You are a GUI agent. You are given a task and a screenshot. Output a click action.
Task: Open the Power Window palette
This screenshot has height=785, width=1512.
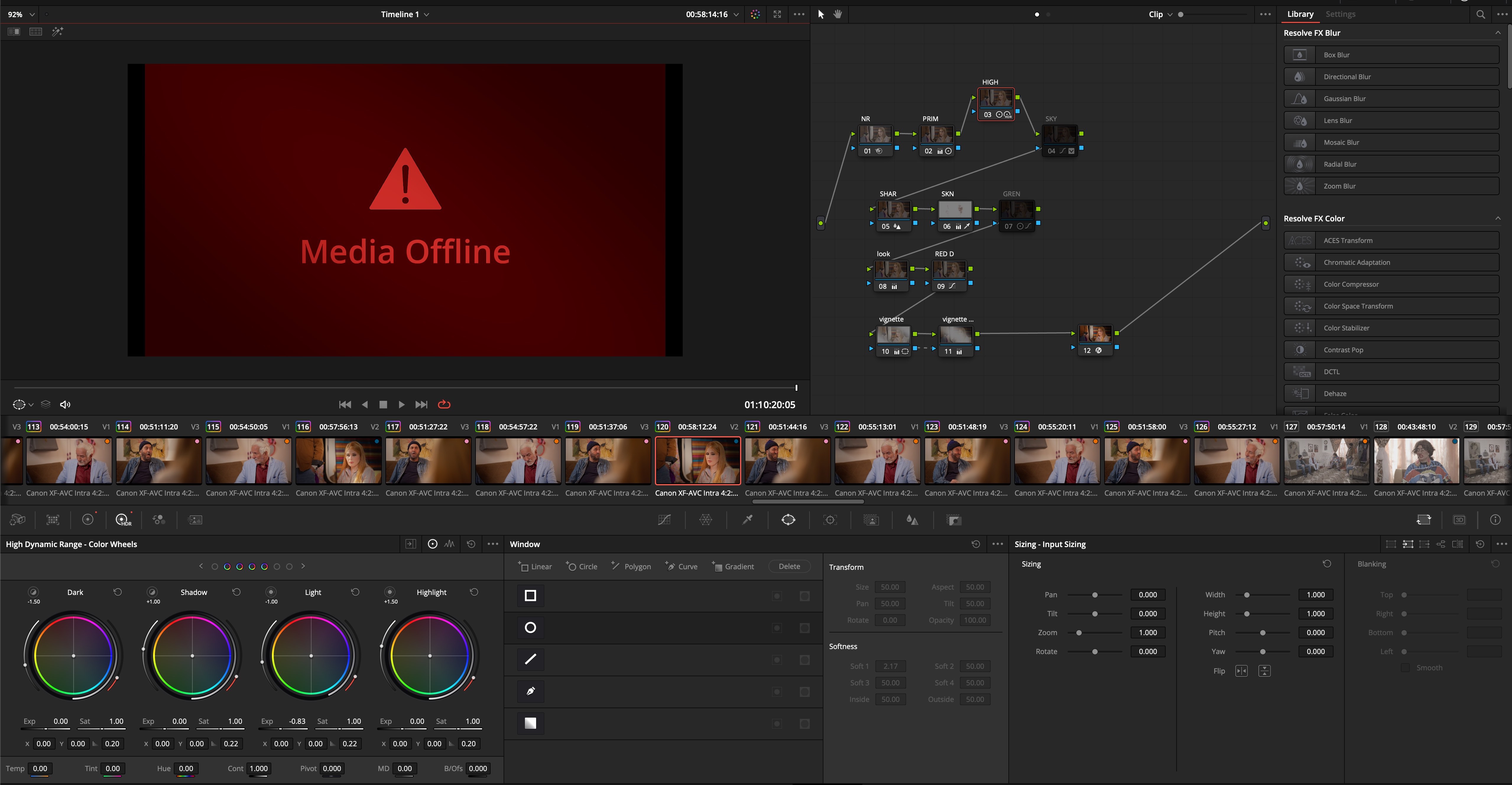click(x=788, y=520)
